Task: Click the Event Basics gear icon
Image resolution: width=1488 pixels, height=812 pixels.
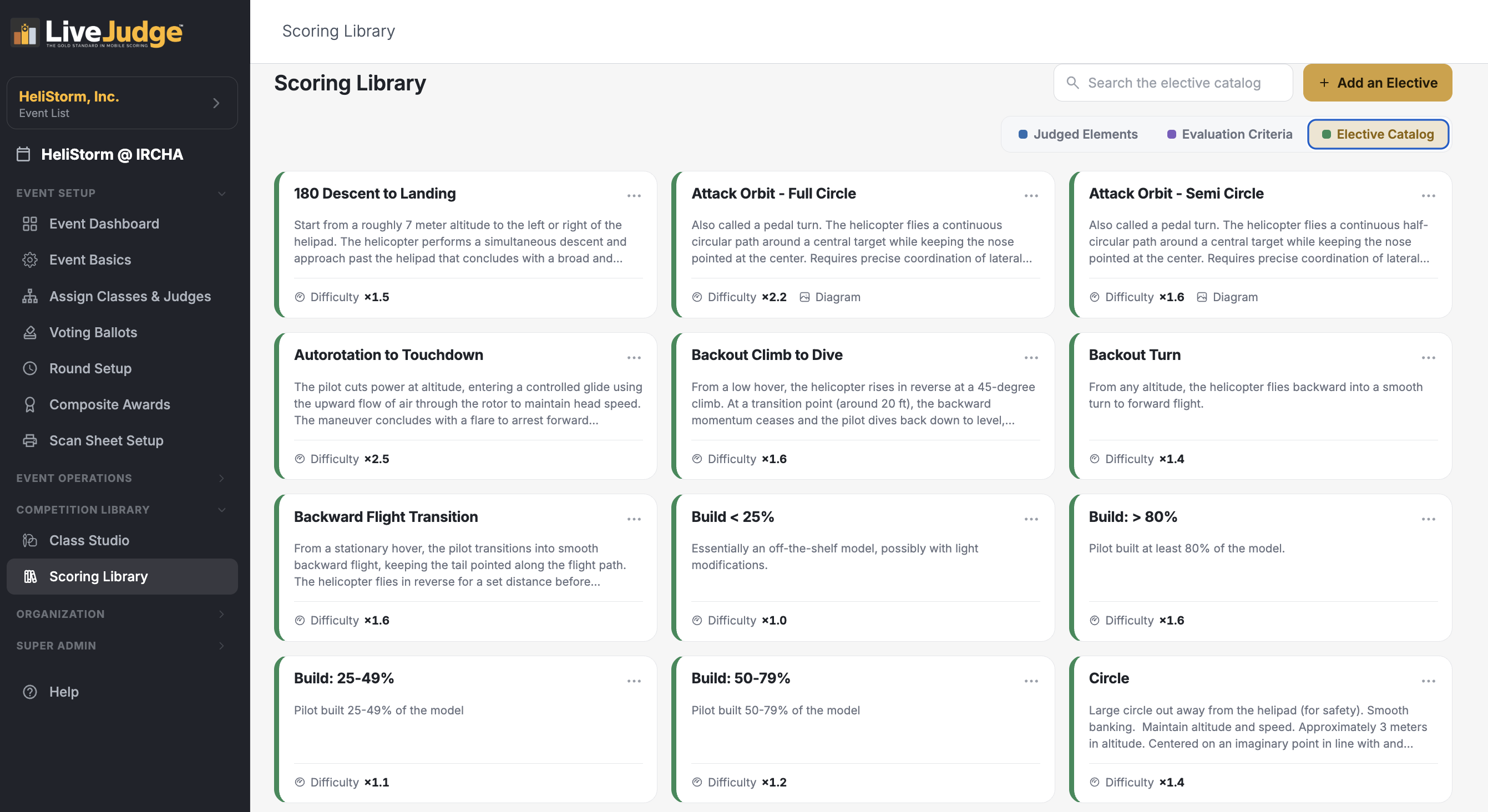Action: [29, 260]
